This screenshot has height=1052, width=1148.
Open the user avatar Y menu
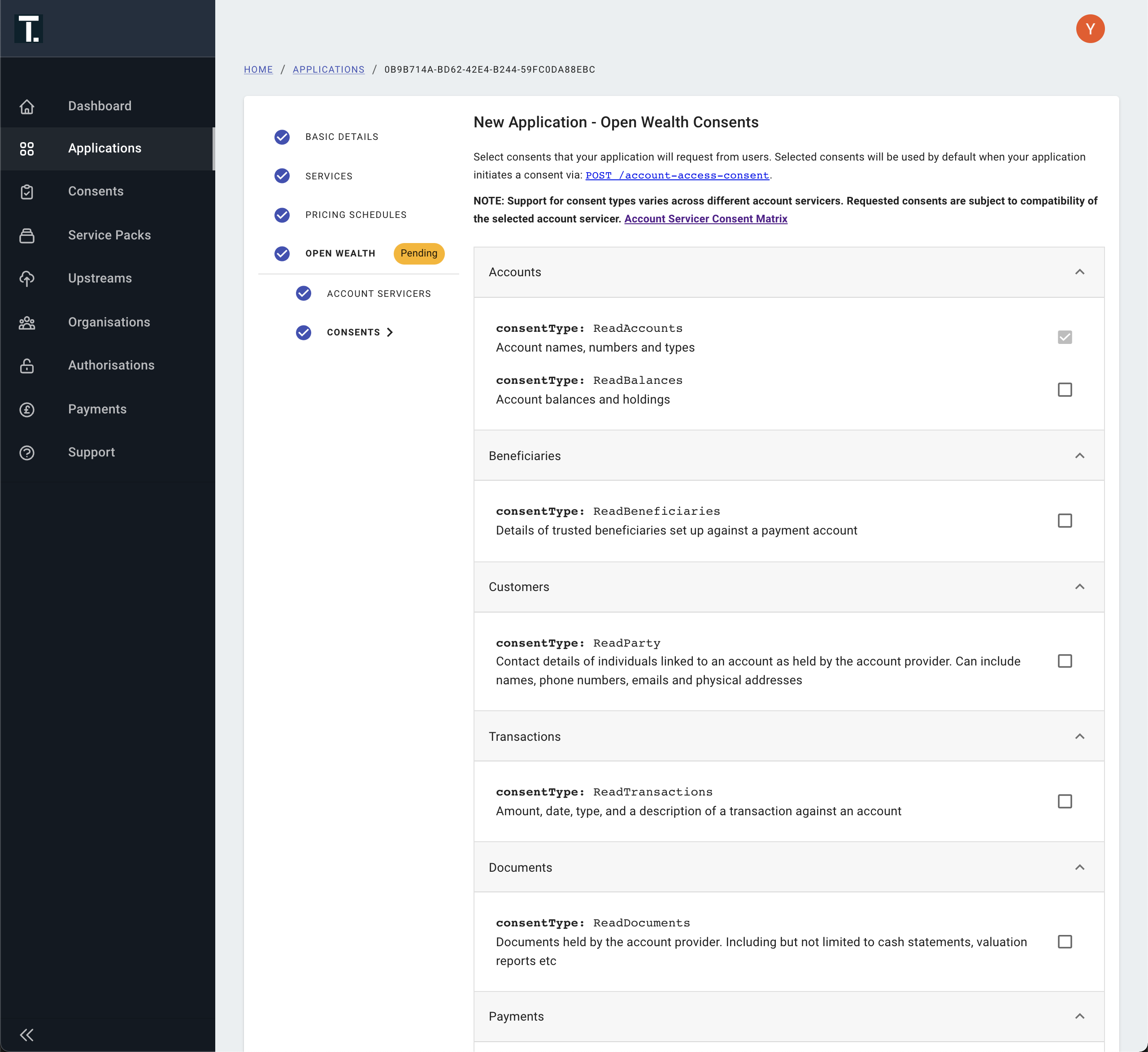coord(1089,29)
